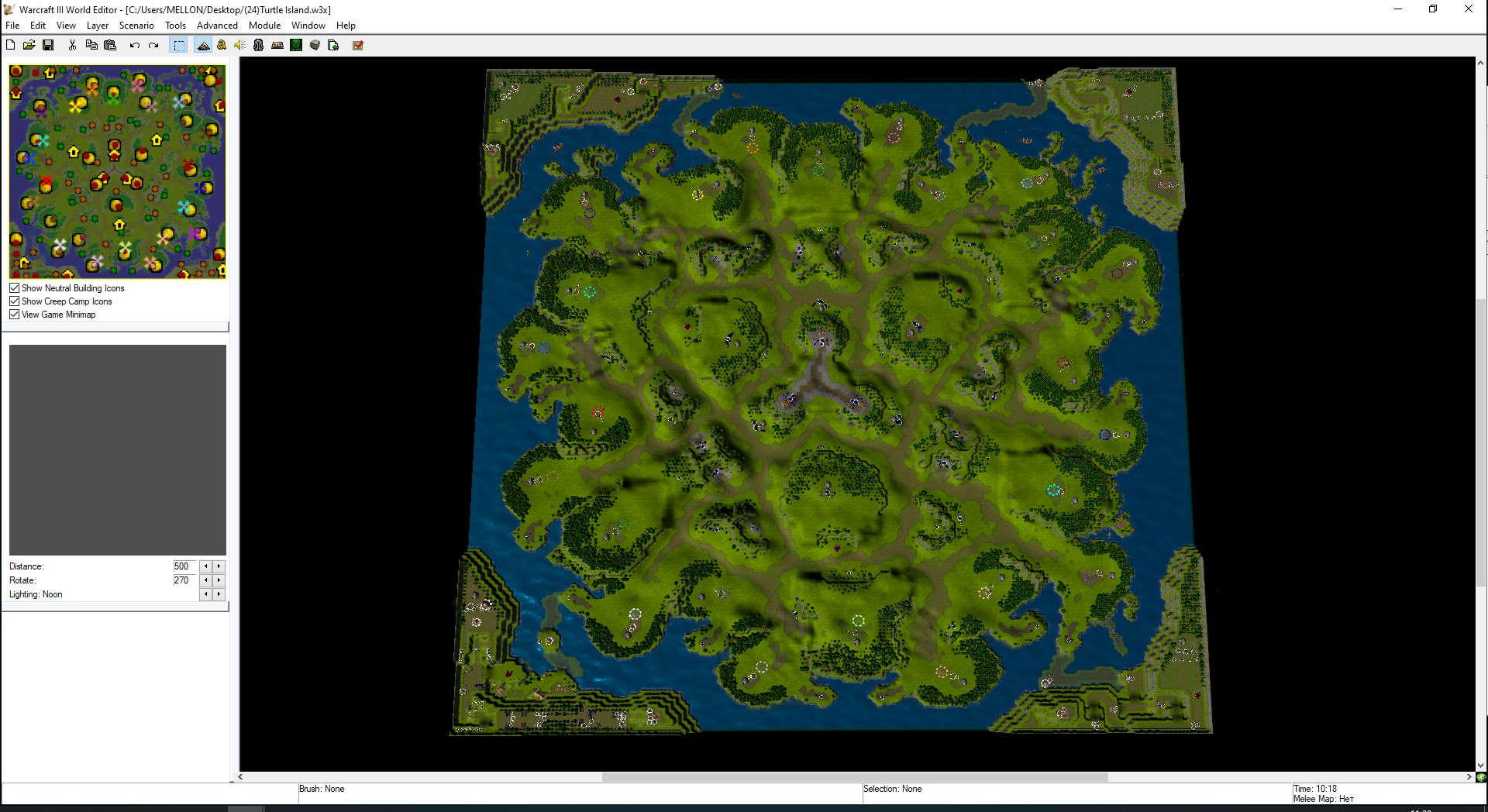The height and width of the screenshot is (812, 1488).
Task: Toggle Show Creep Camp Icons checkbox
Action: click(14, 301)
